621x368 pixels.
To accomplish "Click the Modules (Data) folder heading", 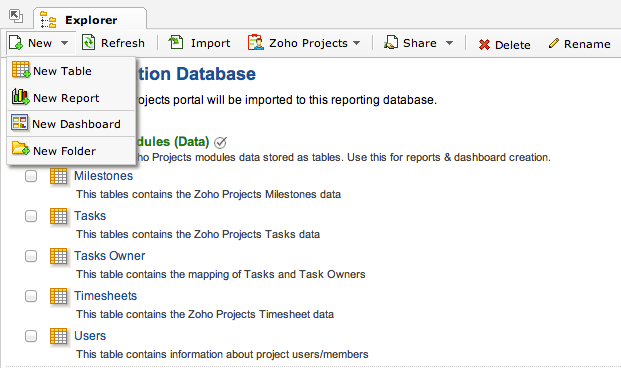I will [173, 141].
